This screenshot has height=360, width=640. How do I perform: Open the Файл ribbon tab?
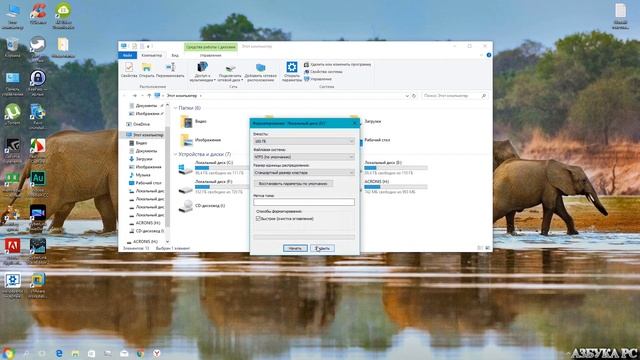(x=127, y=55)
